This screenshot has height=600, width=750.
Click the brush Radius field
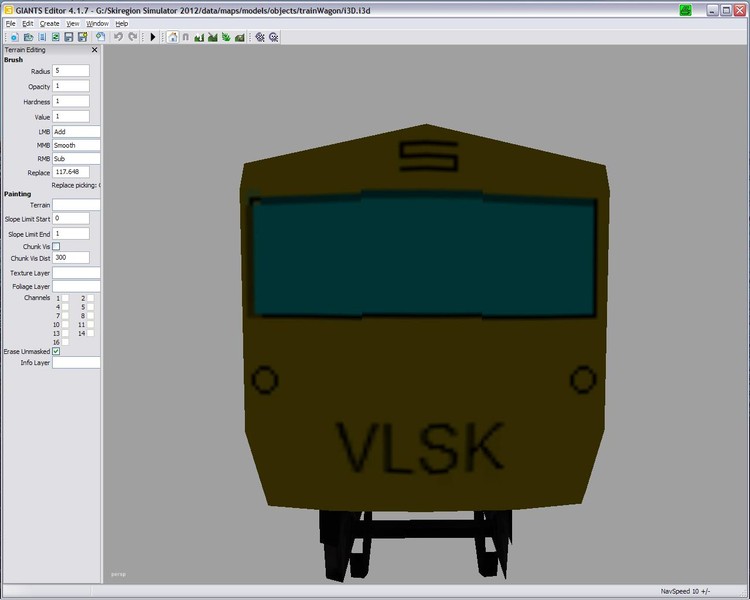[x=71, y=71]
